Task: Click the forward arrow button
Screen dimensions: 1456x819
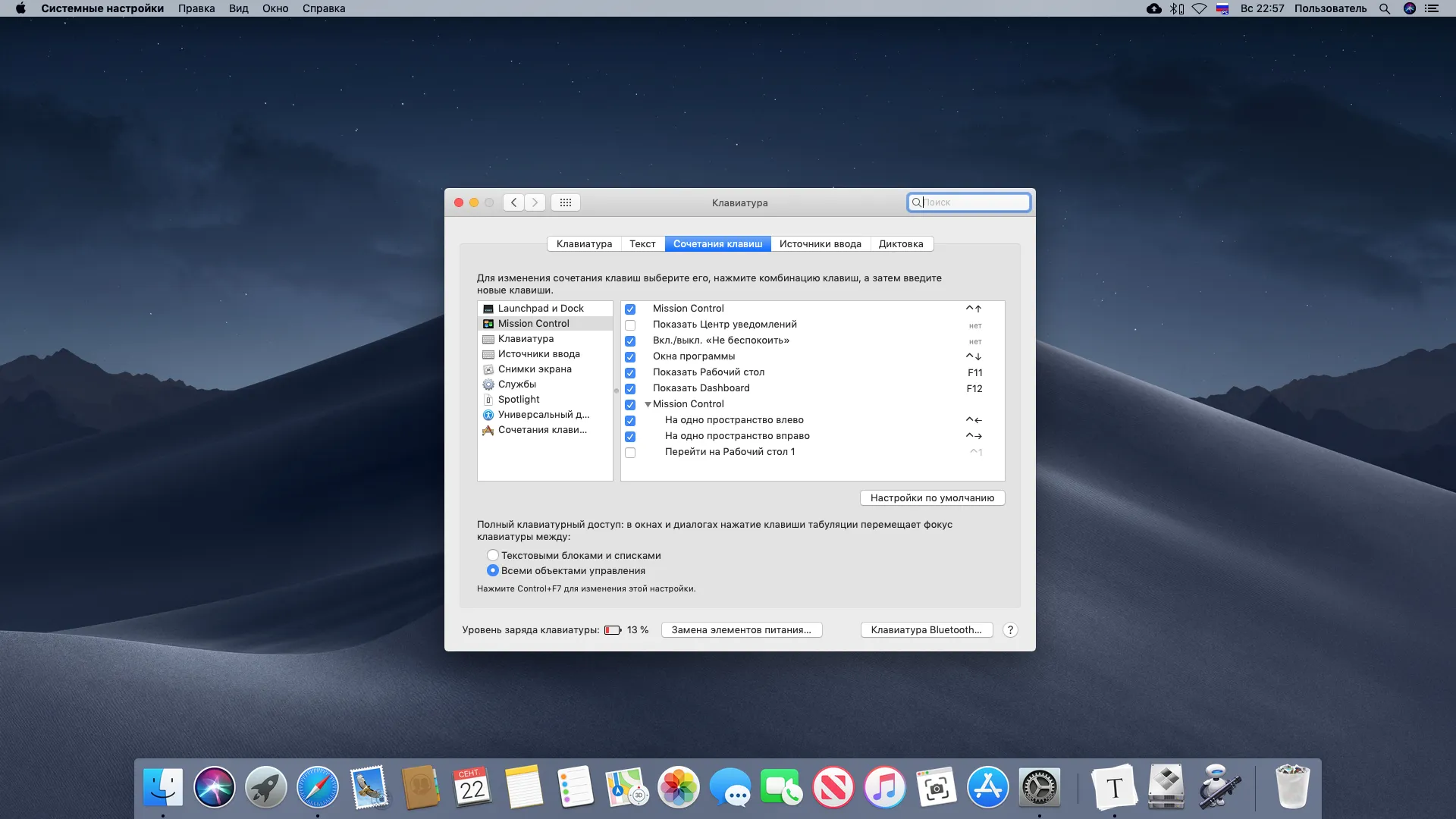Action: pyautogui.click(x=535, y=202)
